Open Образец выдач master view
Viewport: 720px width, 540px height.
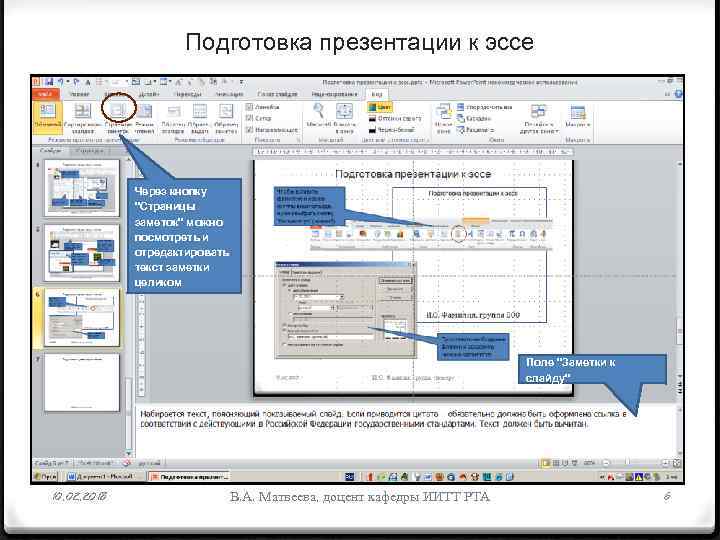click(199, 118)
